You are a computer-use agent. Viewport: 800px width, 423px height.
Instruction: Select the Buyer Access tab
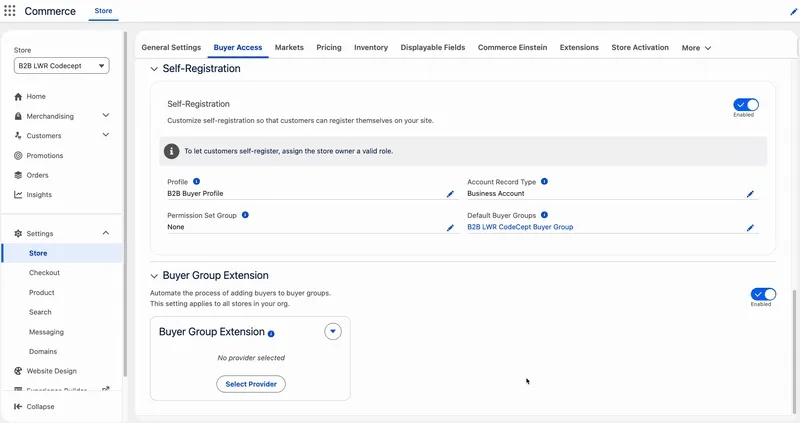(238, 47)
